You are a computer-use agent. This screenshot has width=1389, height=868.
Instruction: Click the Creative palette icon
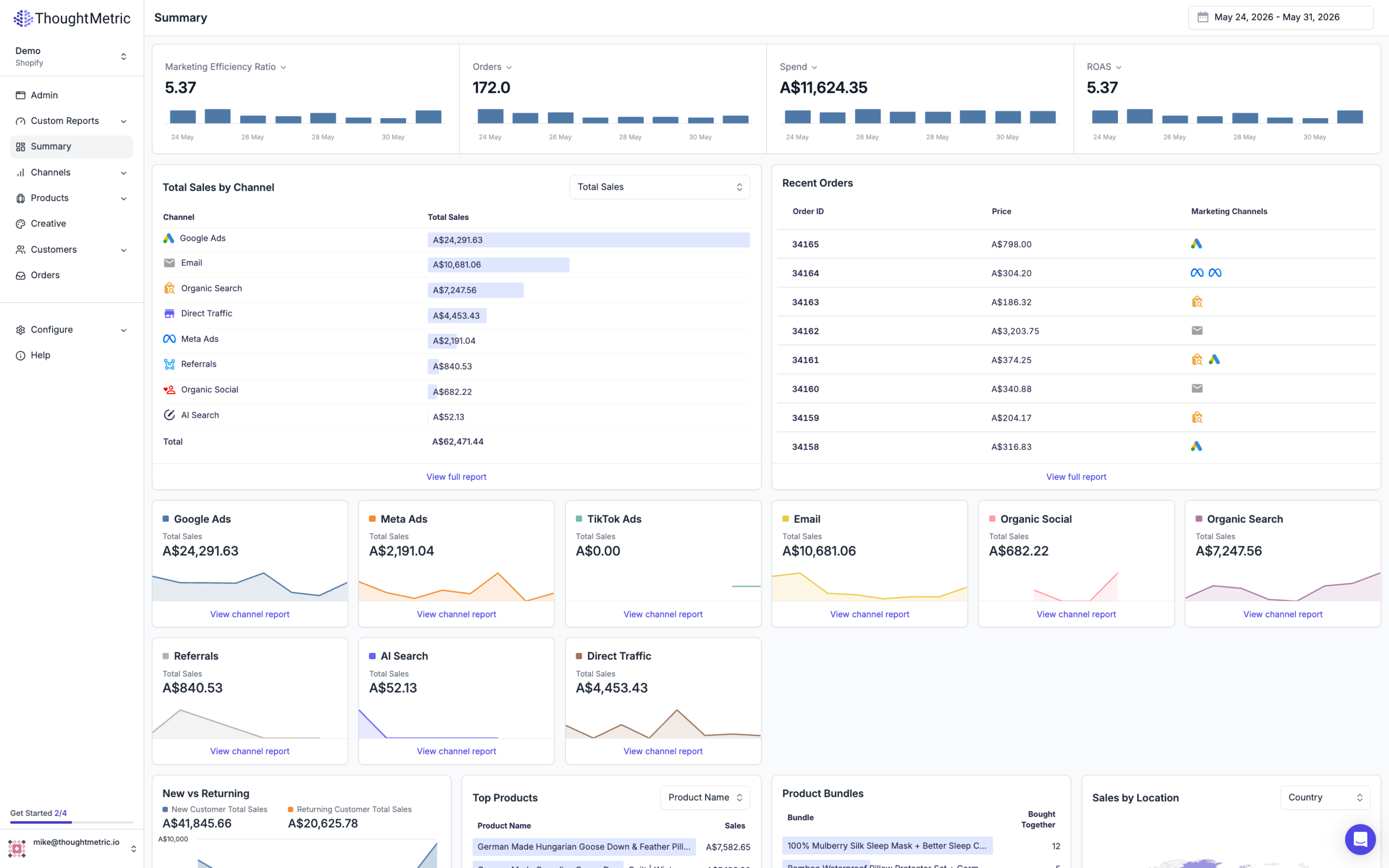pyautogui.click(x=21, y=224)
